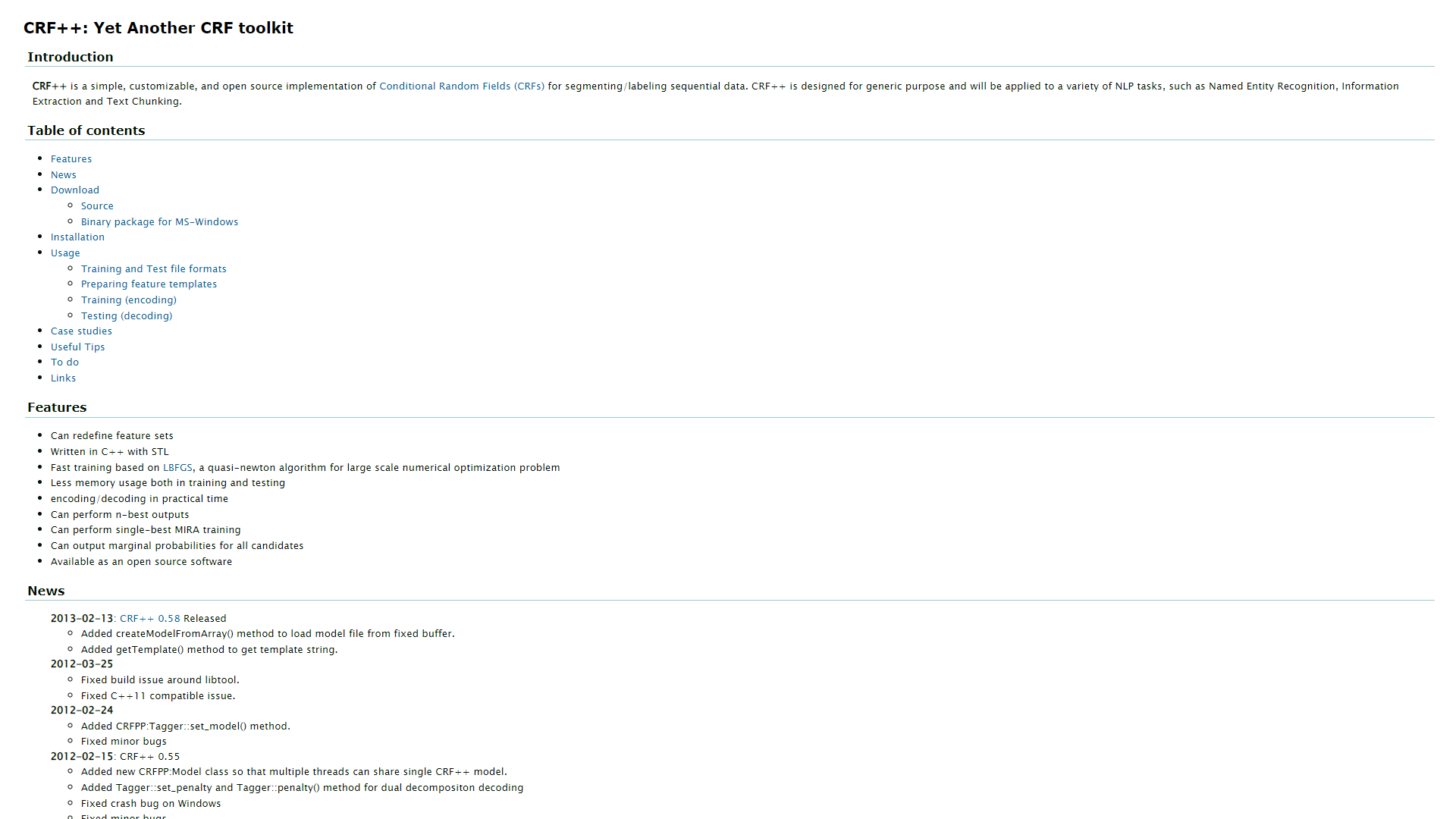Click the text 'Written in C++ with STL'
Viewport: 1456px width, 819px height.
110,452
